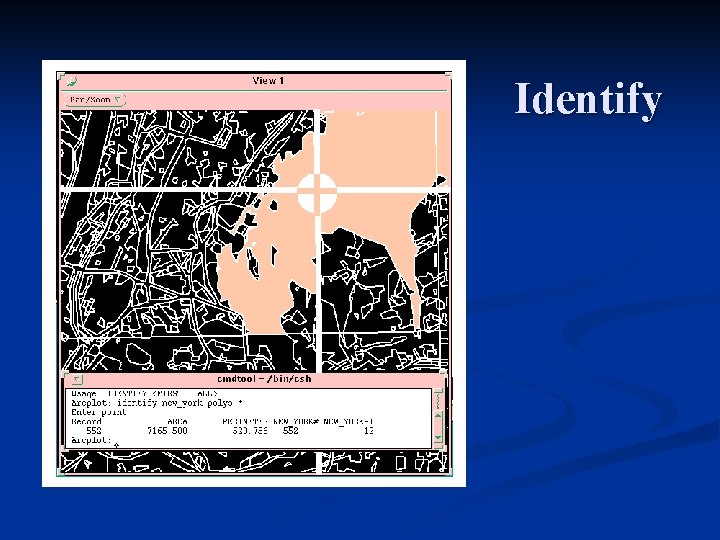Click the NEW_YORK-ID value 13
This screenshot has height=540, width=720.
pos(368,431)
